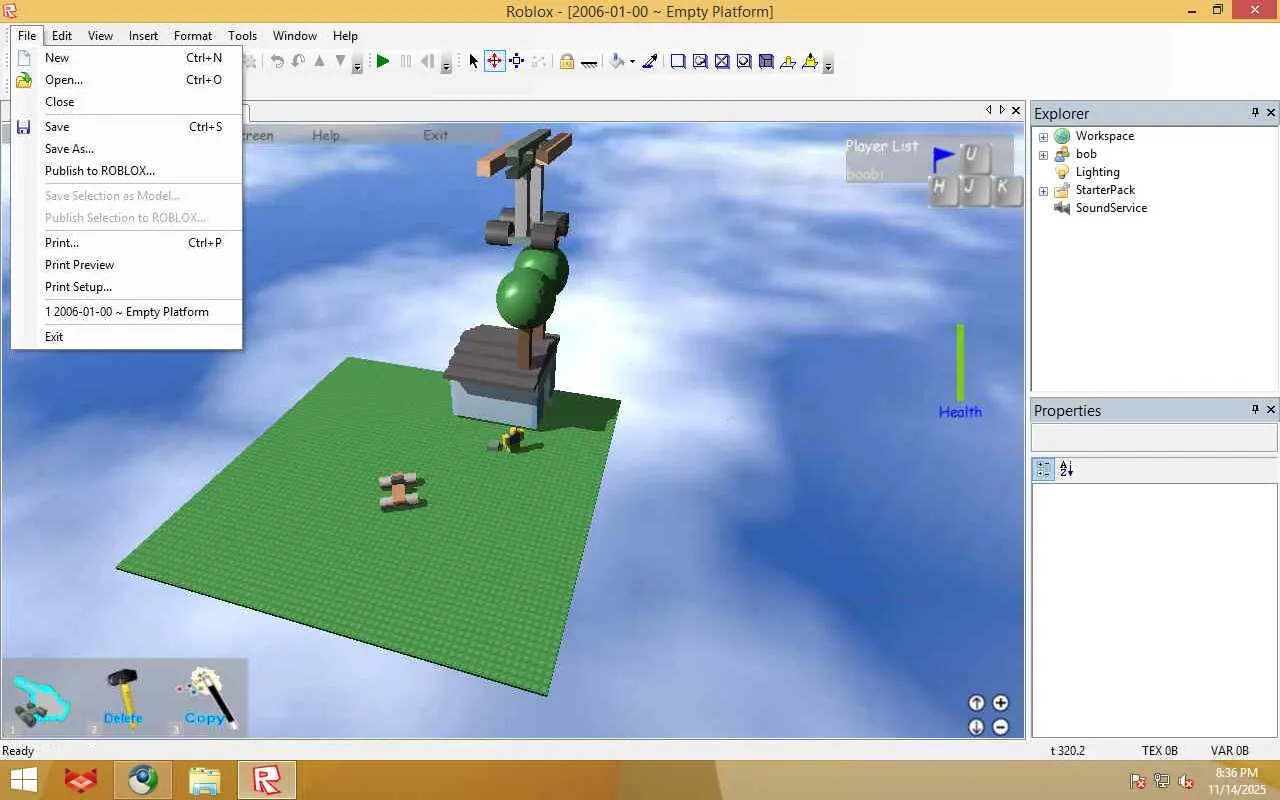Choose Exit from the File menu
The height and width of the screenshot is (800, 1280).
click(x=127, y=337)
